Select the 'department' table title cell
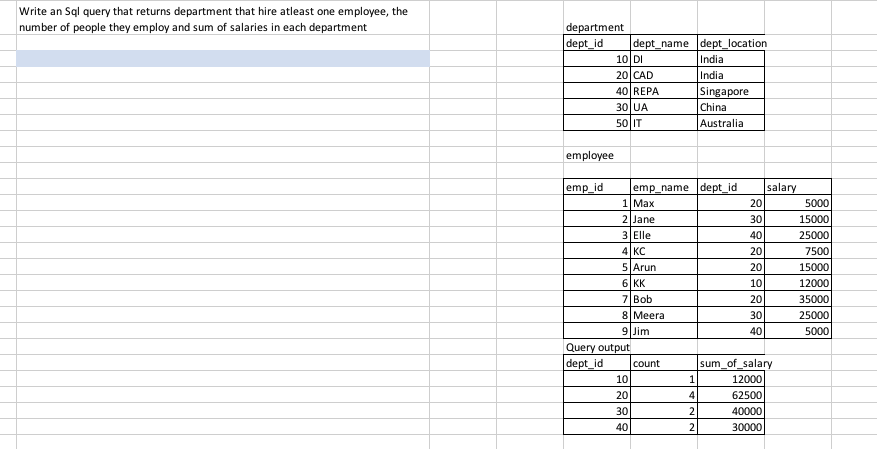Image resolution: width=877 pixels, height=449 pixels. [x=597, y=27]
